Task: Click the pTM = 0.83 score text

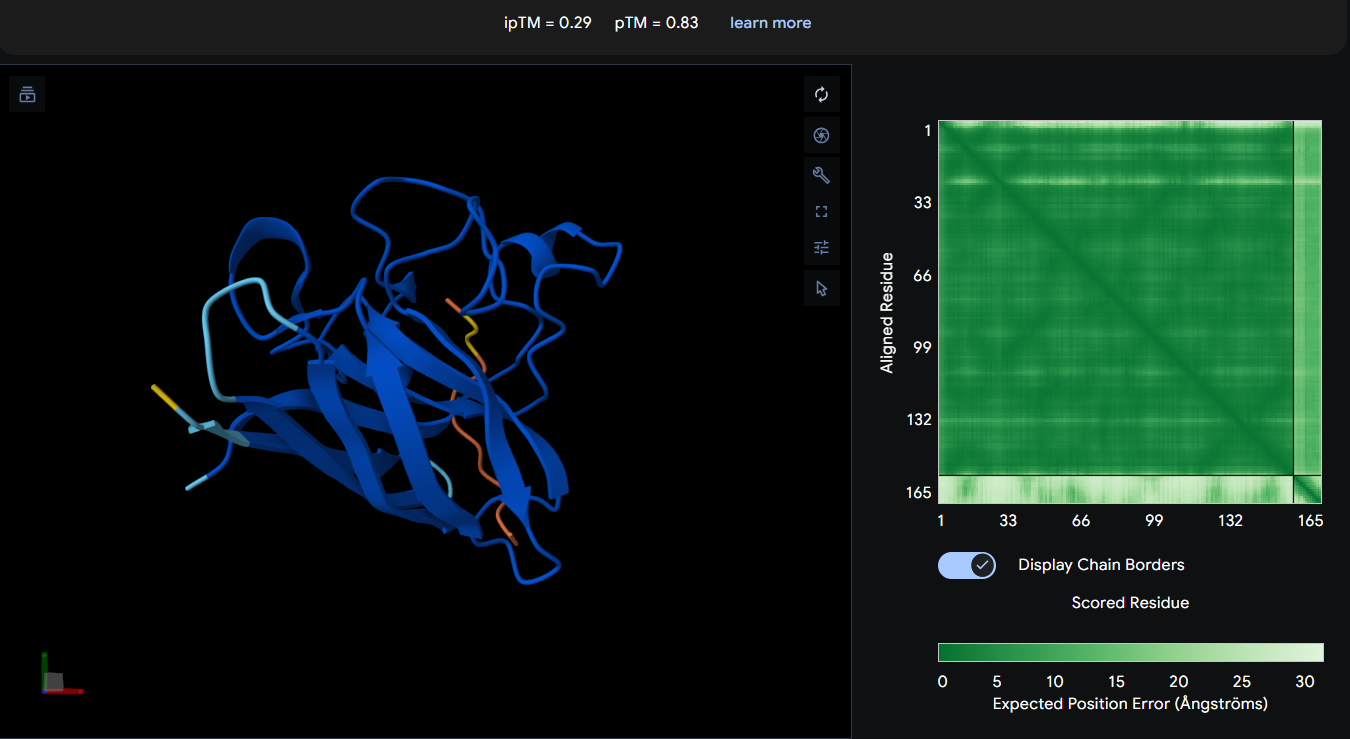Action: (x=656, y=23)
